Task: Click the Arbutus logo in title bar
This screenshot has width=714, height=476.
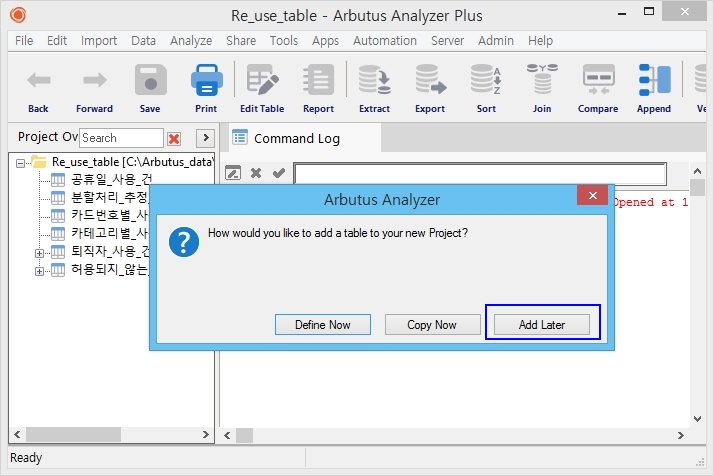Action: tap(18, 15)
